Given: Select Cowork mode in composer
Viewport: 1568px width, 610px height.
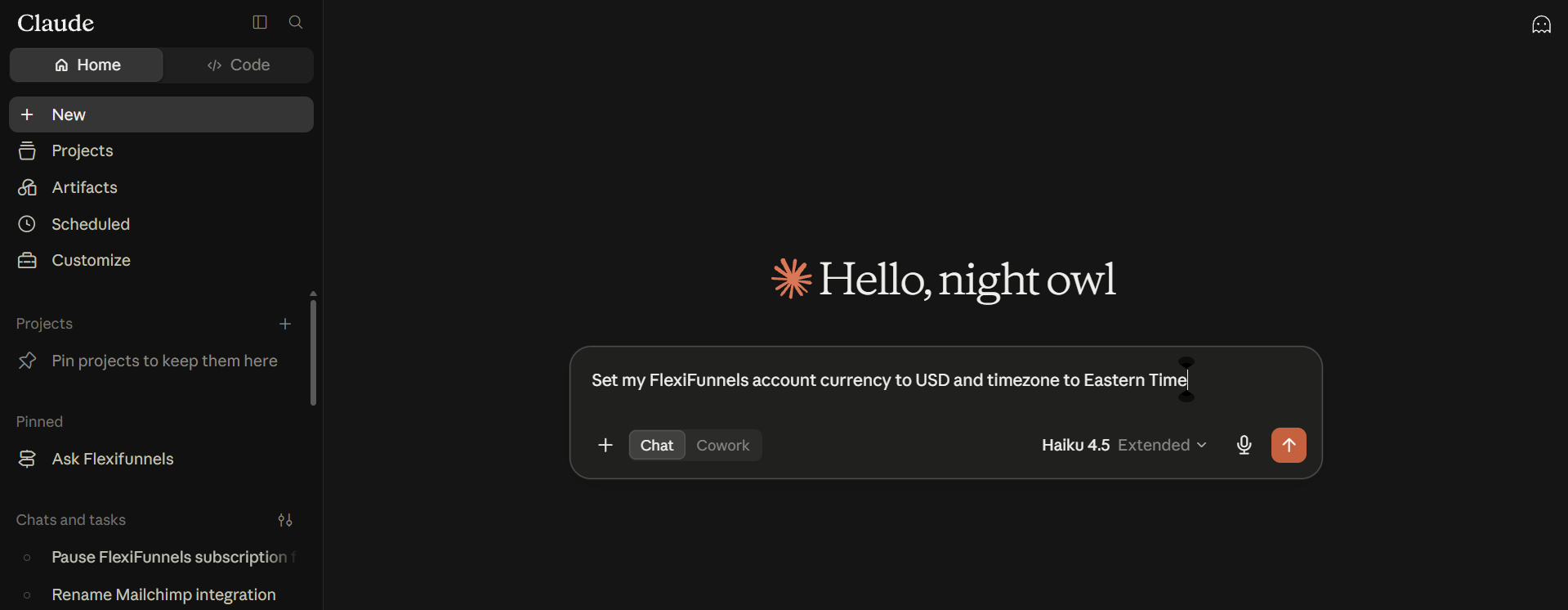Looking at the screenshot, I should click(723, 445).
